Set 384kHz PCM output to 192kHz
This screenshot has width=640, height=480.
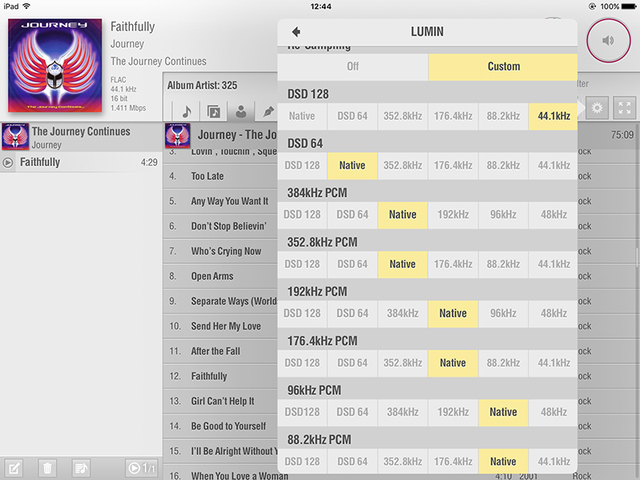click(453, 215)
